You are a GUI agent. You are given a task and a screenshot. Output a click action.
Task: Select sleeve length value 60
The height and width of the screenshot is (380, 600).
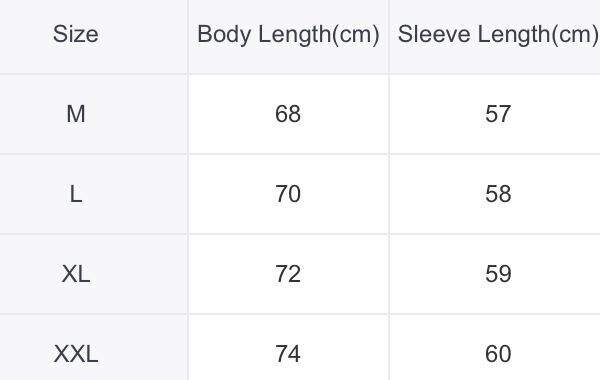[x=498, y=354]
